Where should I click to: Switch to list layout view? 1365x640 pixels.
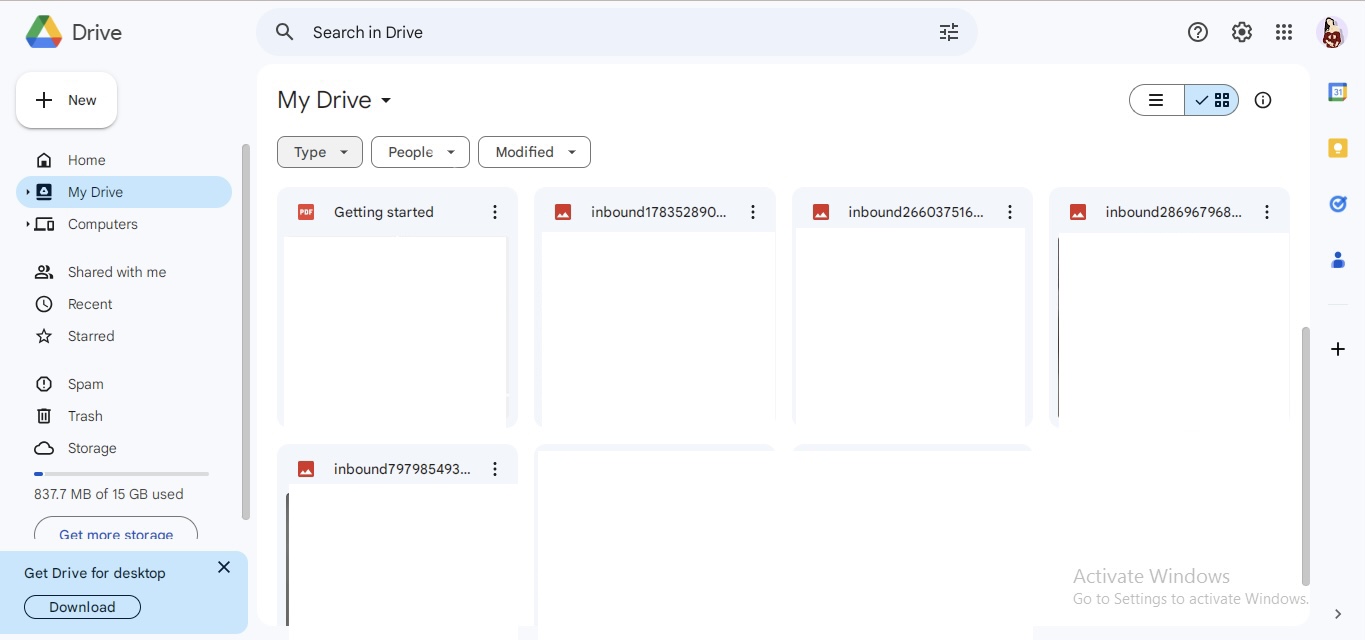click(x=1157, y=100)
